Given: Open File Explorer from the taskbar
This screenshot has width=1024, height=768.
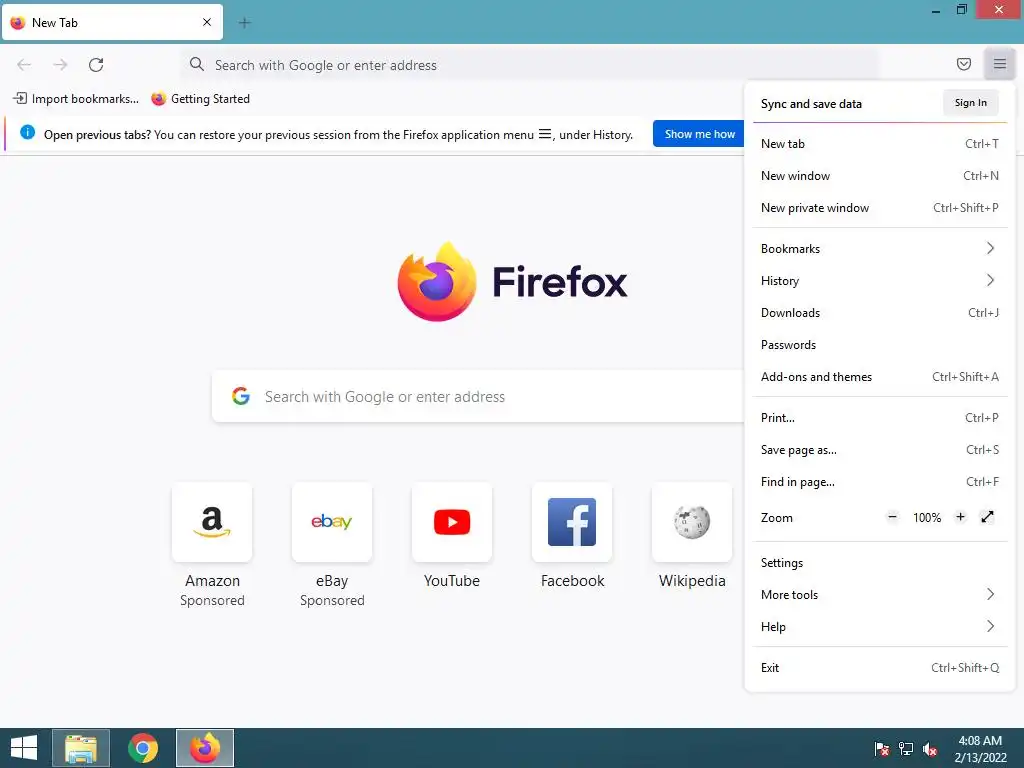Looking at the screenshot, I should (81, 748).
